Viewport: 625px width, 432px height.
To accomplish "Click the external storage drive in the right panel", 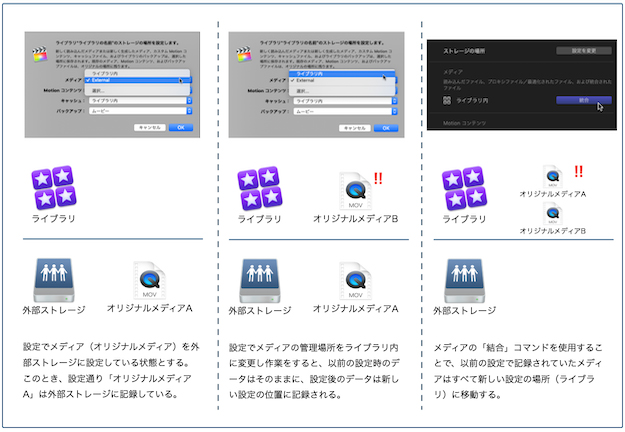I will click(x=464, y=278).
